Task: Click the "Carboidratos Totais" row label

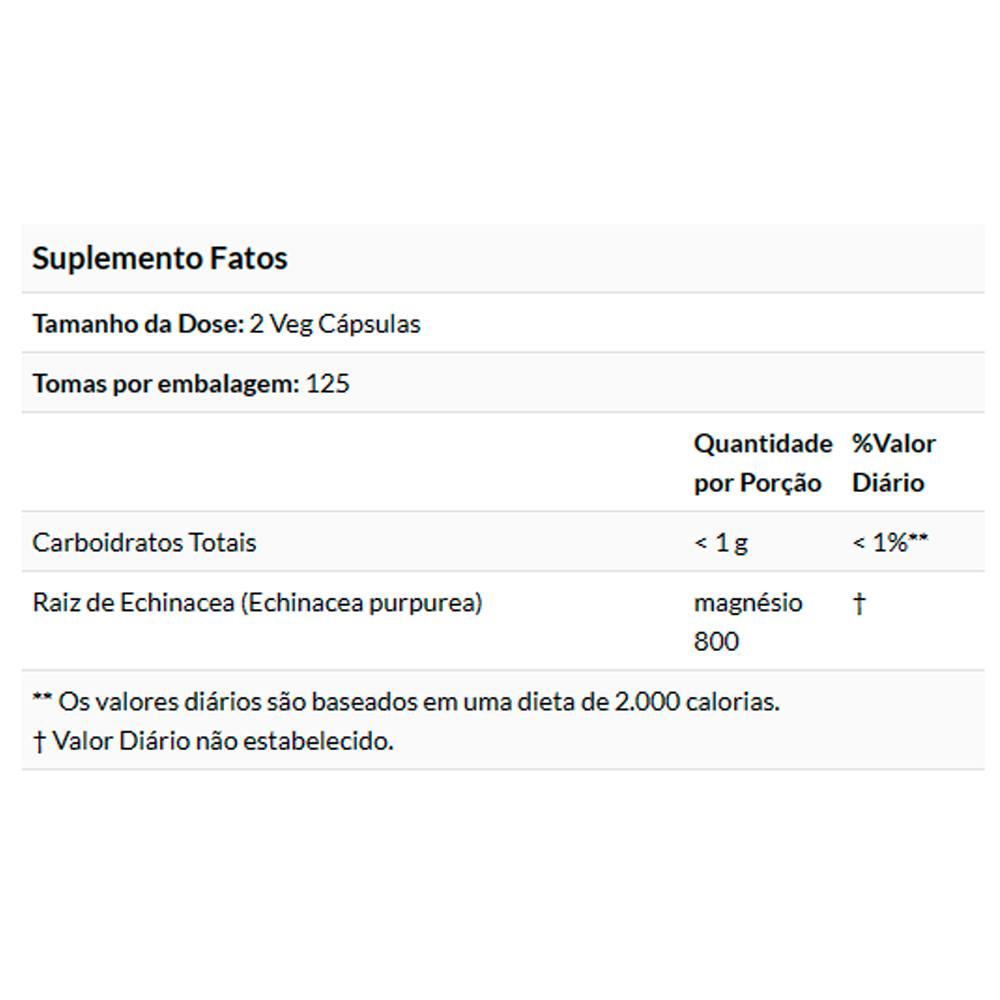Action: 144,543
